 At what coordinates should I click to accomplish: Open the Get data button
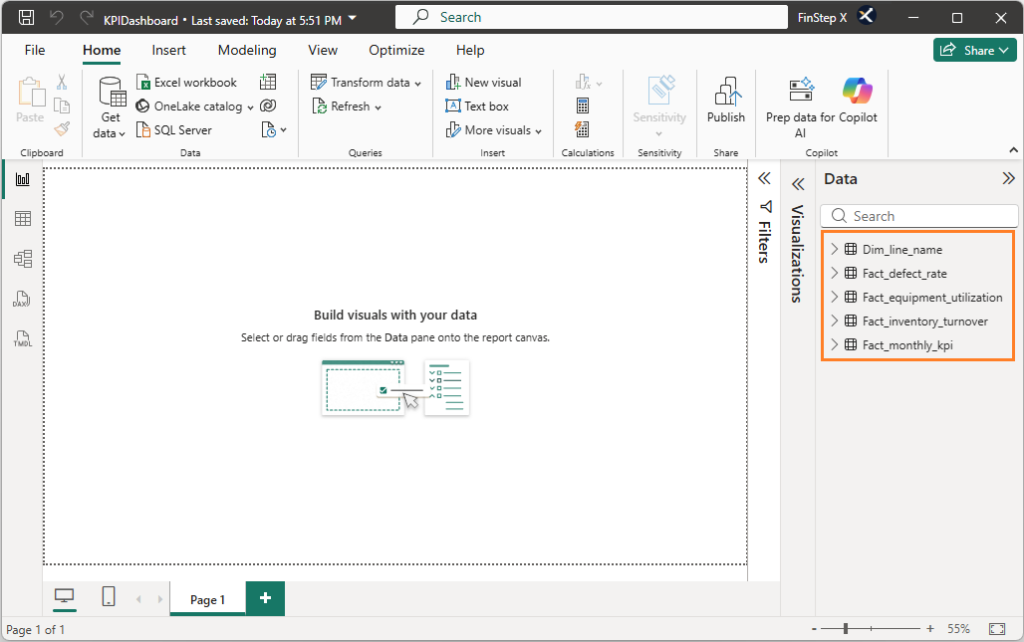click(110, 107)
